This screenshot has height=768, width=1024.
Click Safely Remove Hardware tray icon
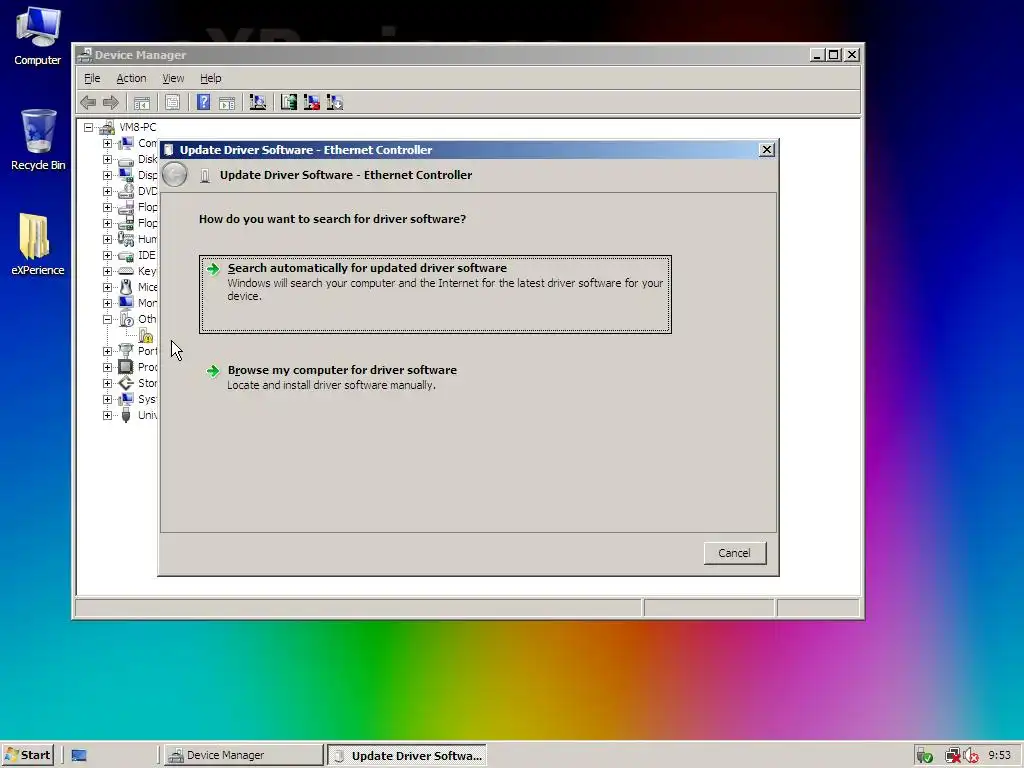(x=923, y=756)
